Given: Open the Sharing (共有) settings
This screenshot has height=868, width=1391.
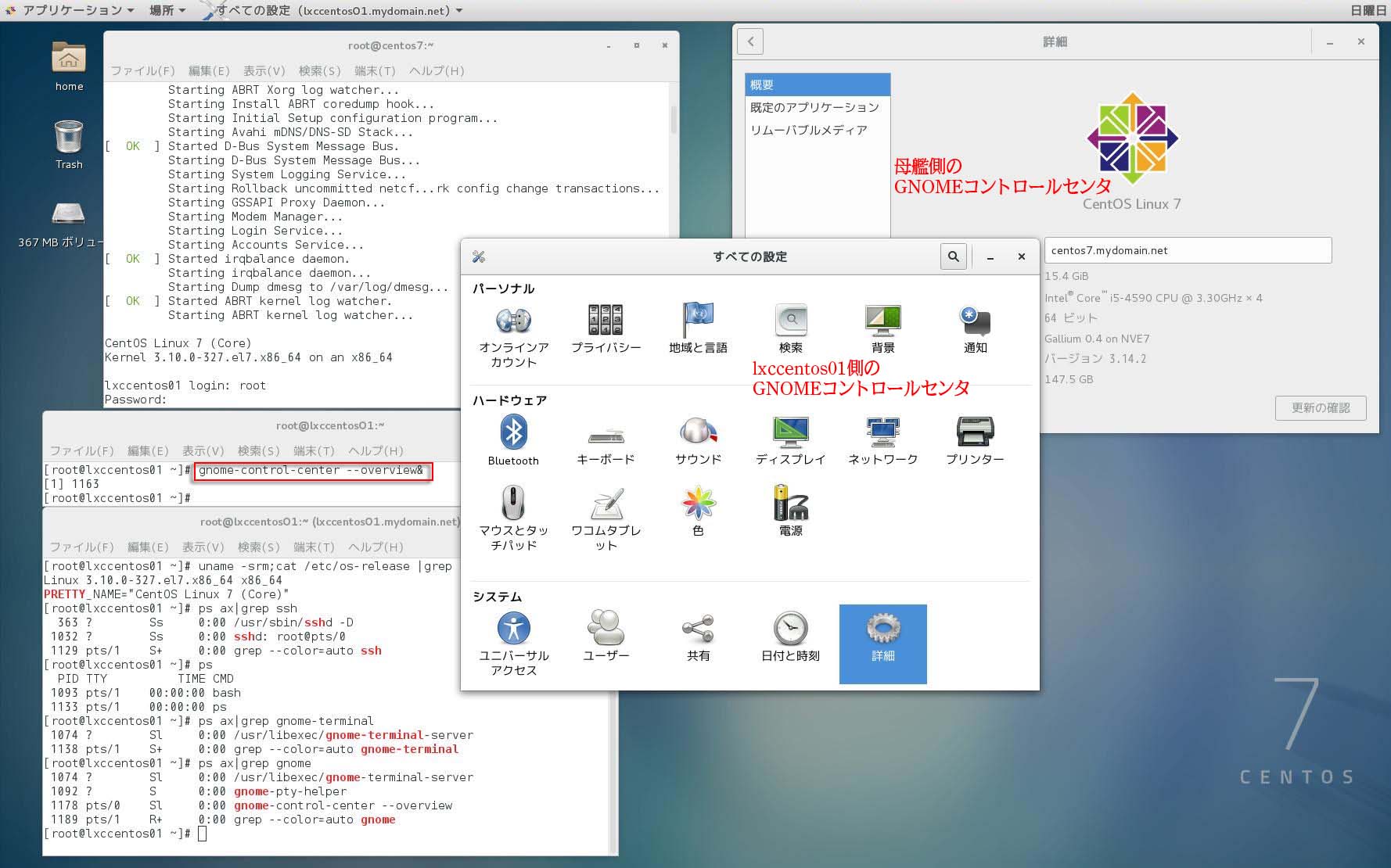Looking at the screenshot, I should point(698,637).
